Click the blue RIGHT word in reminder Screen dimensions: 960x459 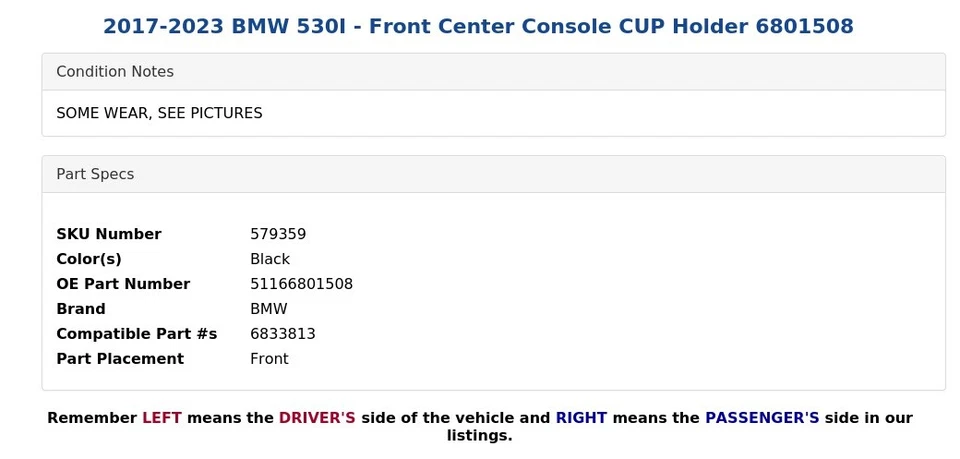pos(582,418)
